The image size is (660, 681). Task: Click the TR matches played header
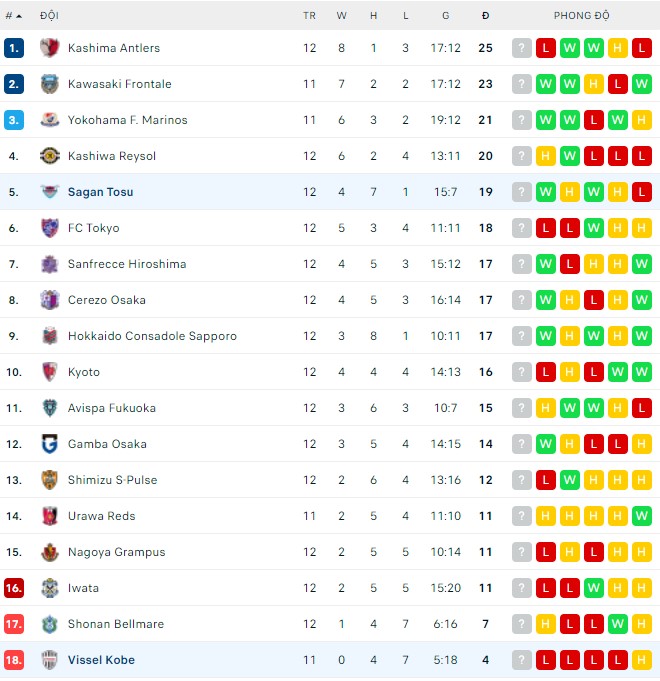pyautogui.click(x=309, y=16)
